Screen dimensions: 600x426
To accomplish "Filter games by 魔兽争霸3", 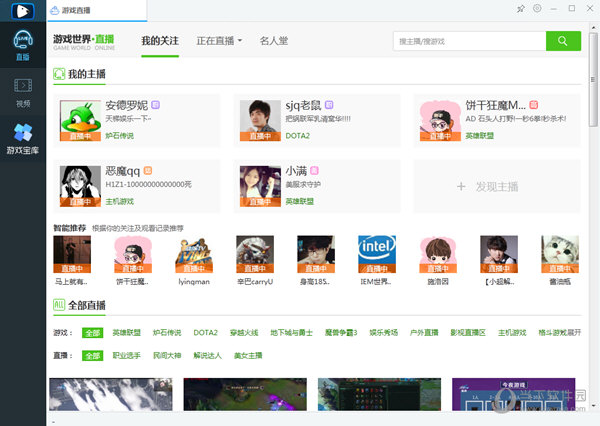I will pos(341,333).
